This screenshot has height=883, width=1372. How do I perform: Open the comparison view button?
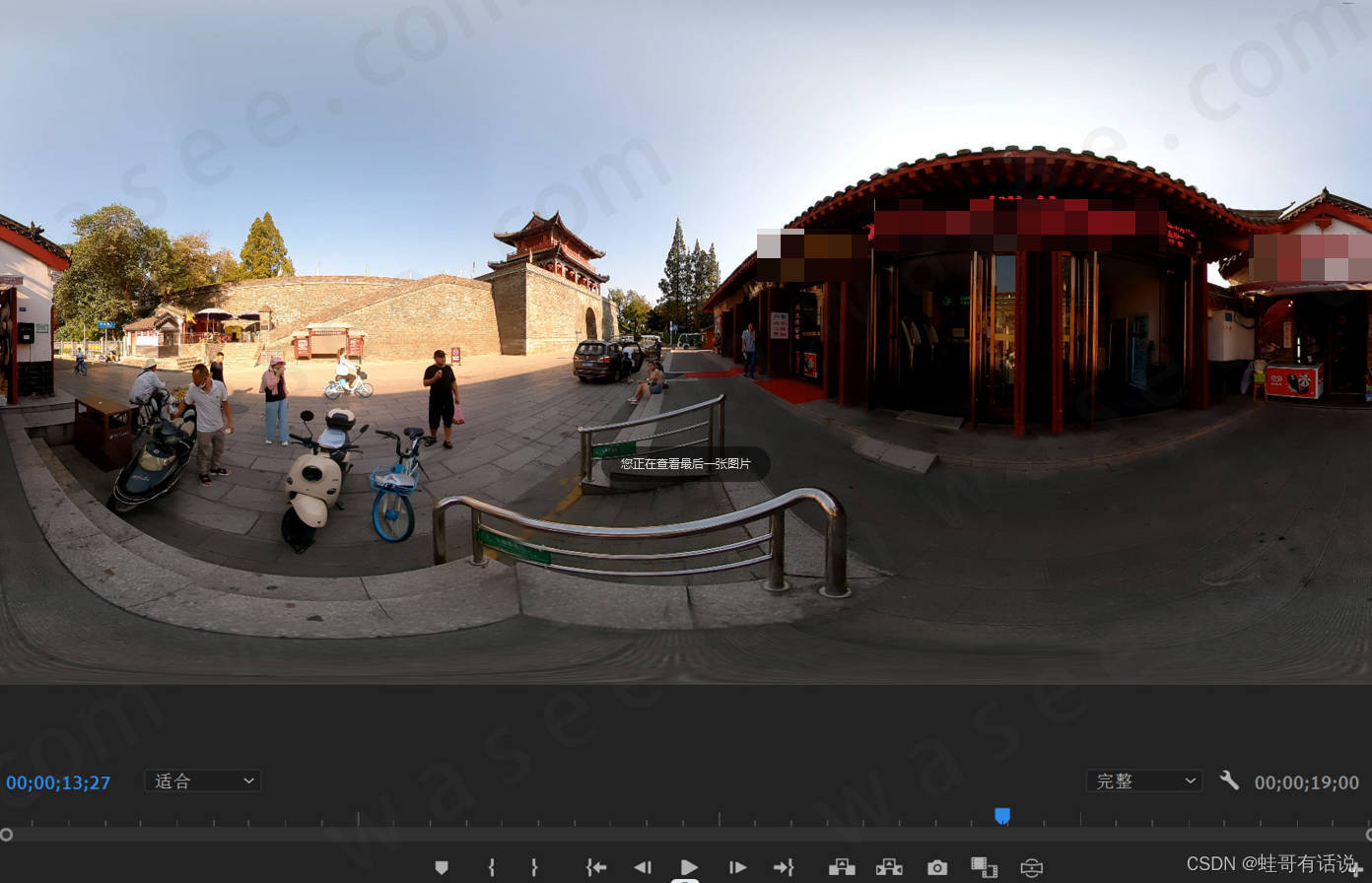click(x=984, y=867)
